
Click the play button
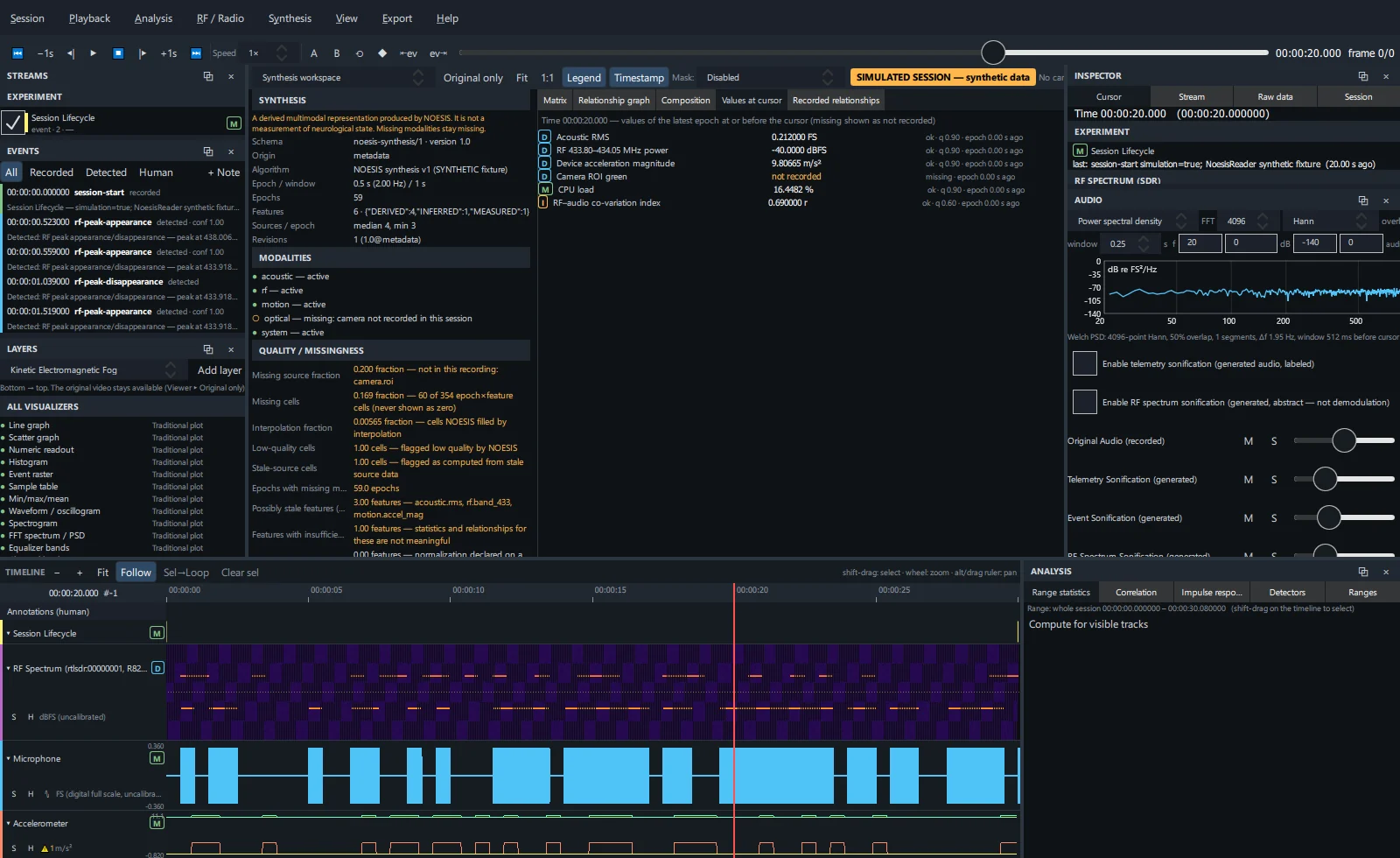pos(93,53)
